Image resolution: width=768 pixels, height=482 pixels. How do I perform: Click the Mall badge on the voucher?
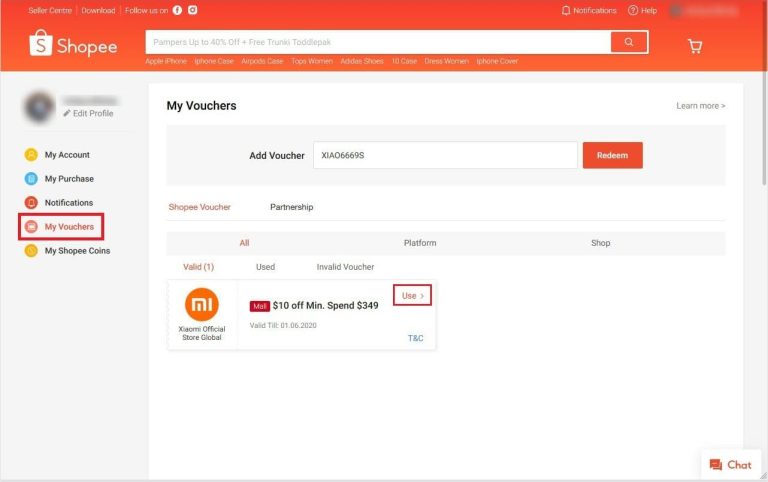click(260, 306)
